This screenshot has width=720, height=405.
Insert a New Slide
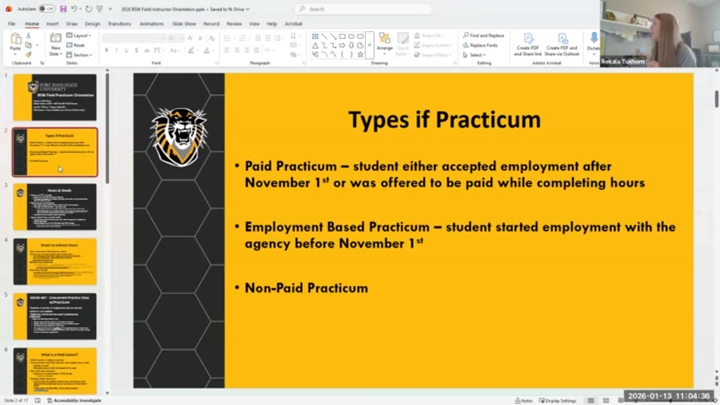55,42
